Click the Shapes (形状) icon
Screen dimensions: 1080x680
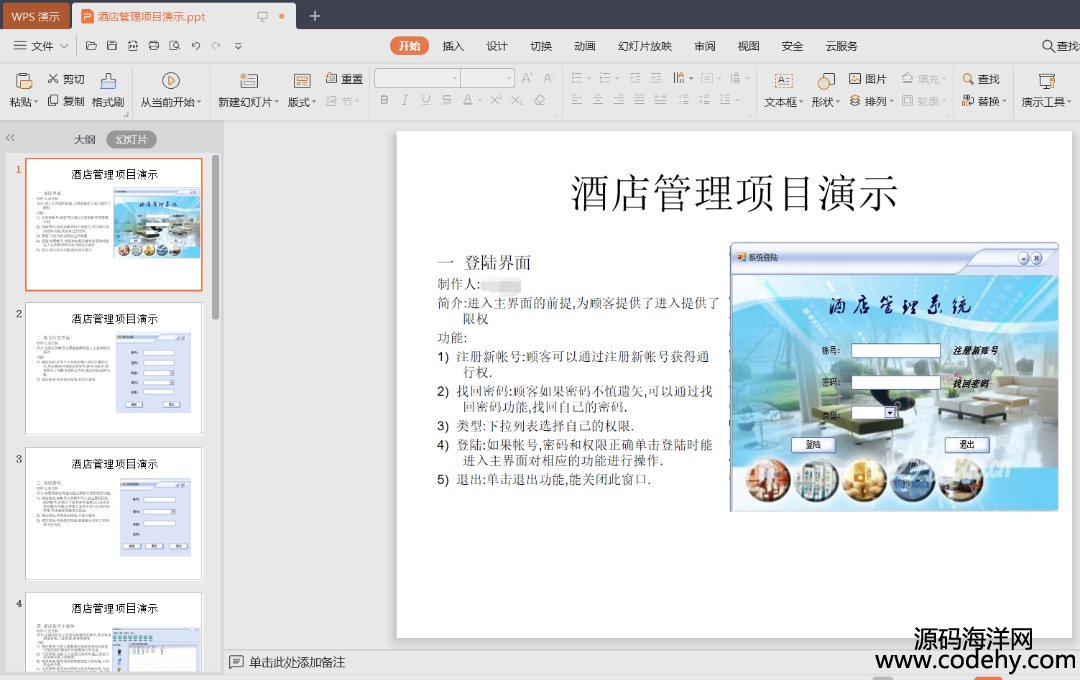(826, 81)
